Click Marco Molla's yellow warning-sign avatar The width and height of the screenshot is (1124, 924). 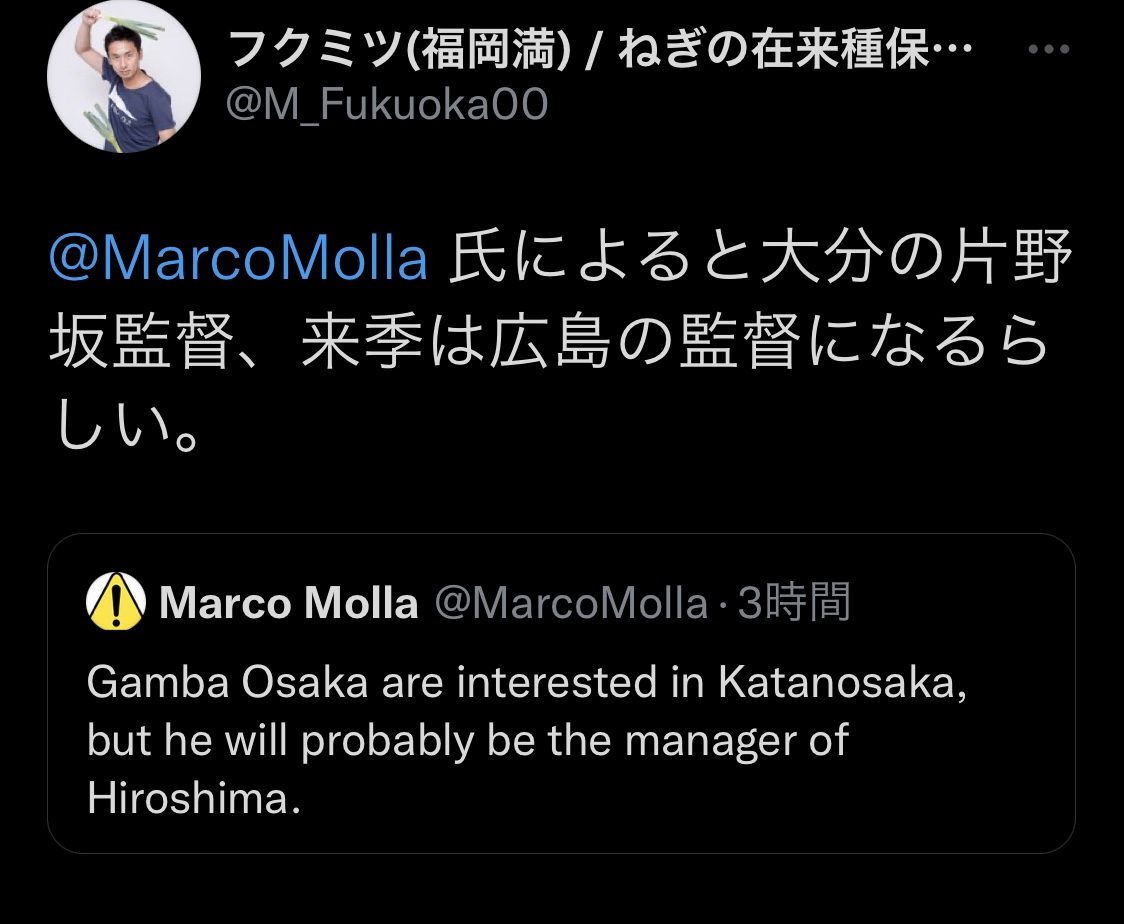(x=117, y=603)
